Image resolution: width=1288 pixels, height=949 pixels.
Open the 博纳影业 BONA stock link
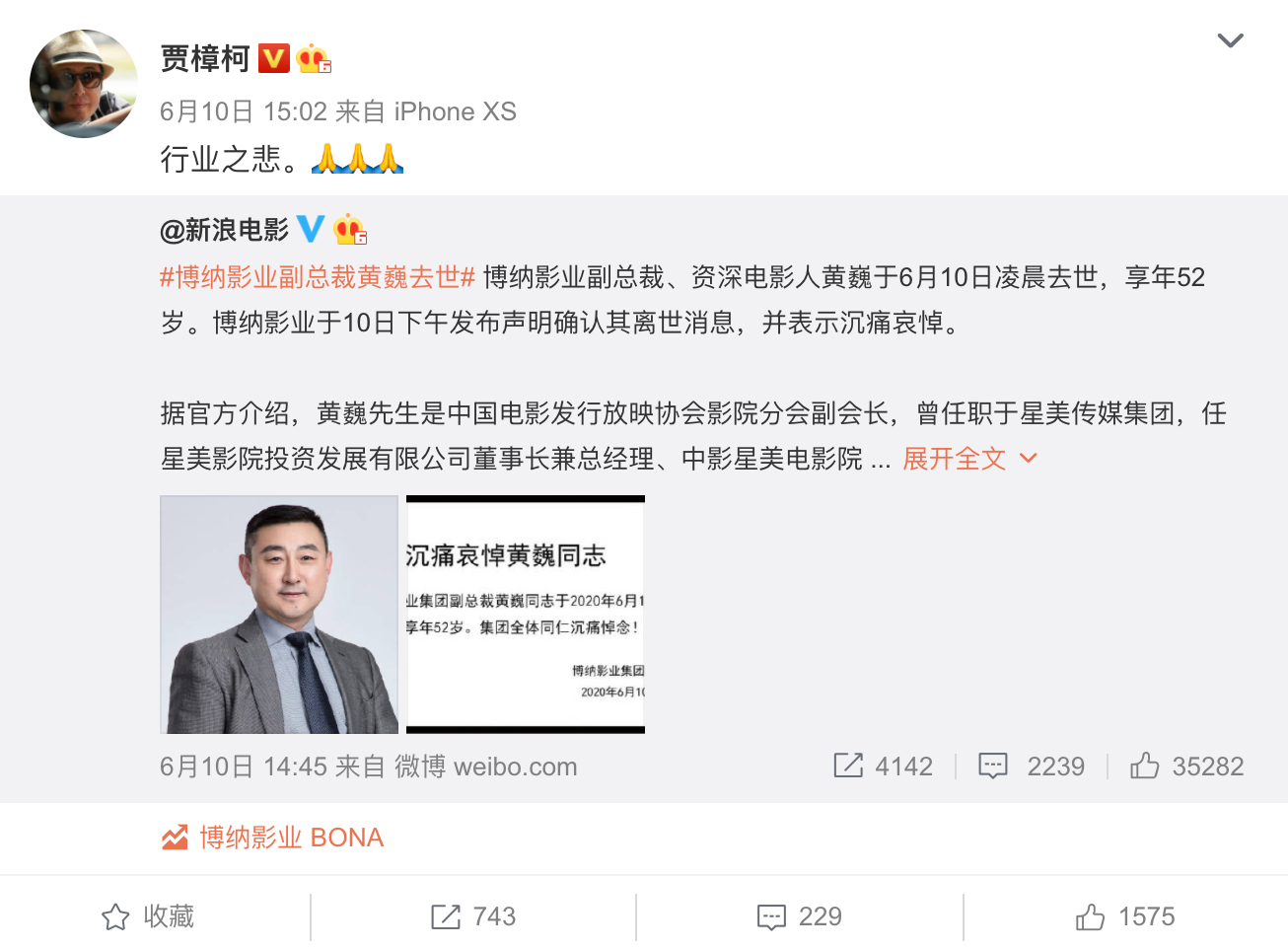click(x=272, y=838)
